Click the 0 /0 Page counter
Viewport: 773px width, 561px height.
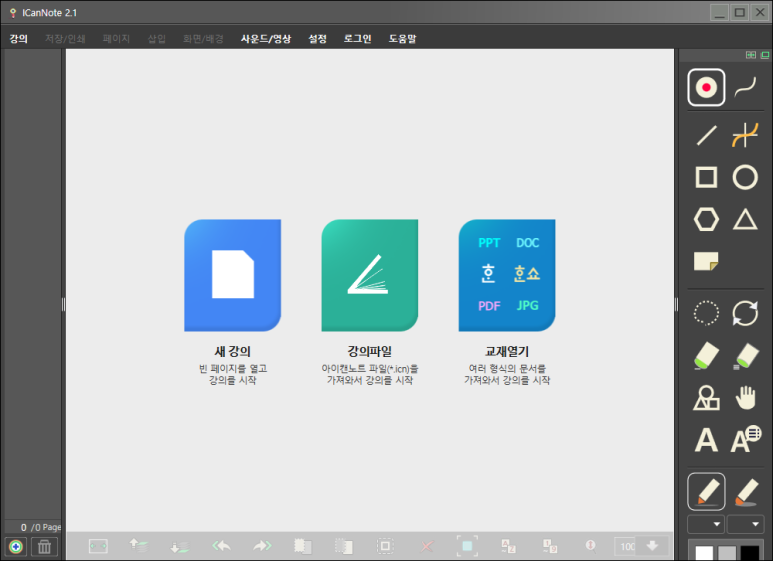pyautogui.click(x=40, y=527)
